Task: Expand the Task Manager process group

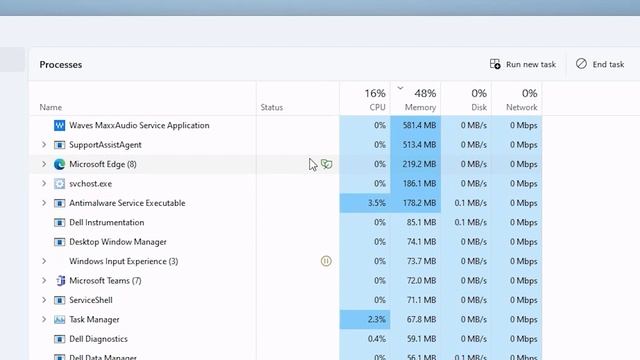Action: pos(44,319)
